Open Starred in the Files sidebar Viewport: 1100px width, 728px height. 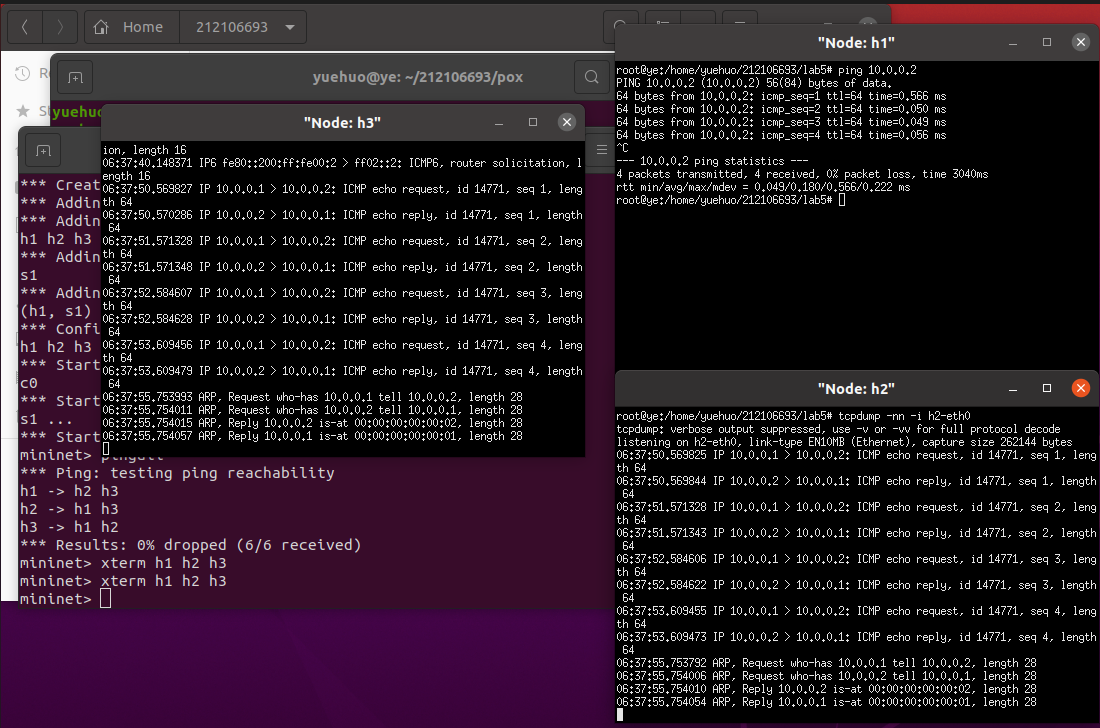click(x=32, y=111)
